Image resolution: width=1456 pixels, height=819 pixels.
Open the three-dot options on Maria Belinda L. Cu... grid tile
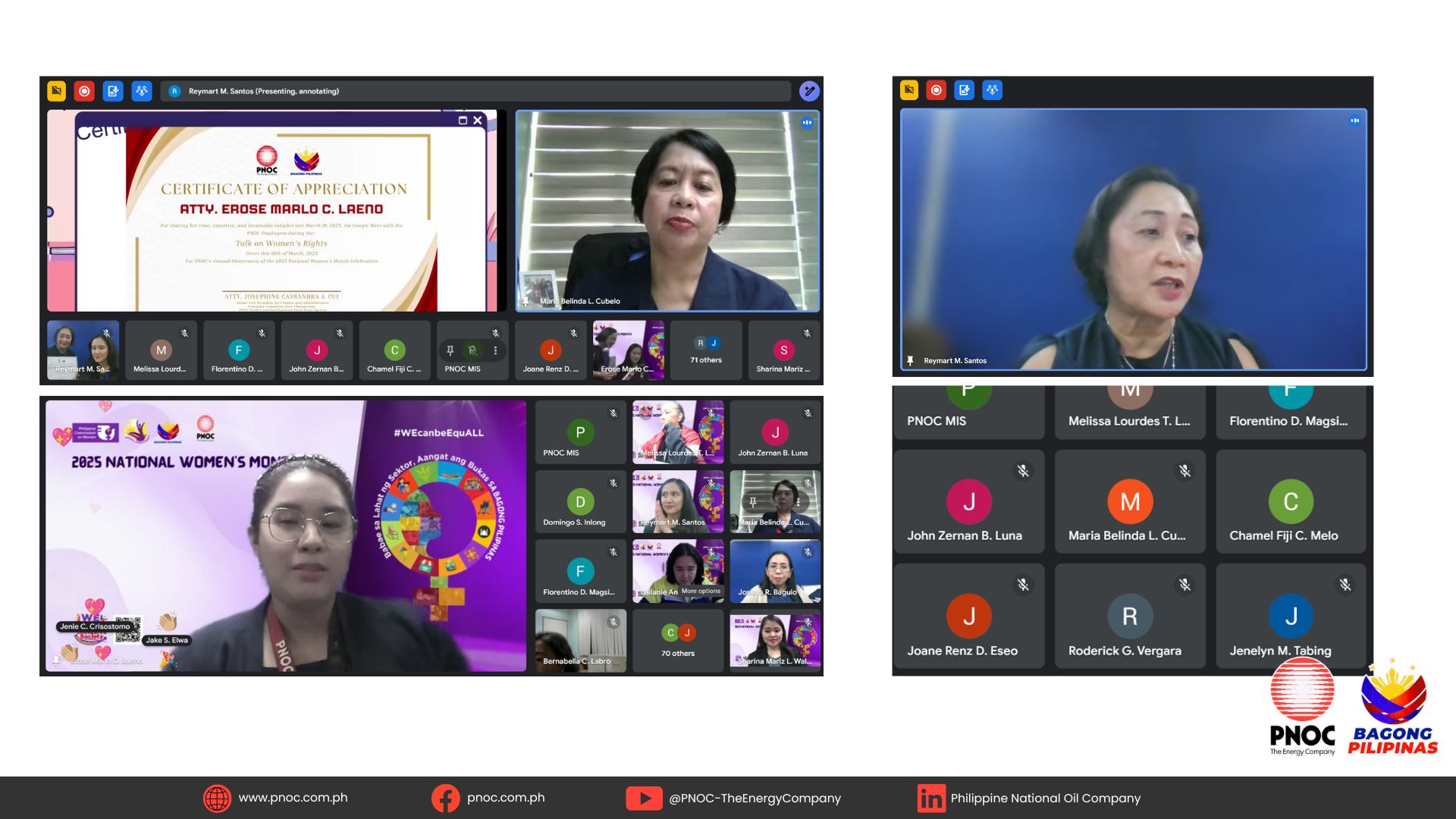[x=798, y=502]
